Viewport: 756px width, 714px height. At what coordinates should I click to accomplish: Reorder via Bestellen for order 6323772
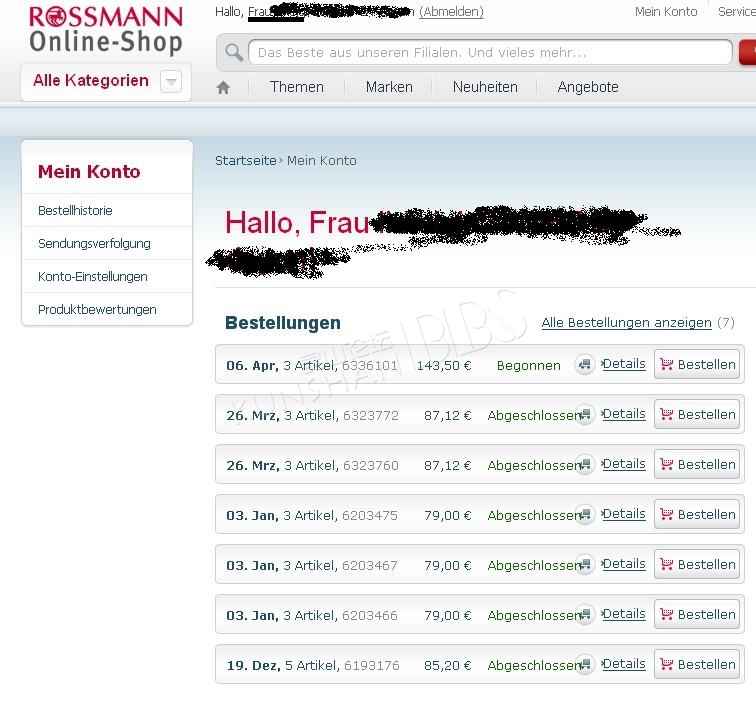(697, 414)
